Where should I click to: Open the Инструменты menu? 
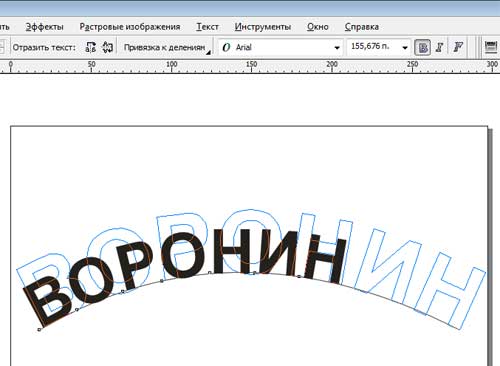click(x=263, y=27)
